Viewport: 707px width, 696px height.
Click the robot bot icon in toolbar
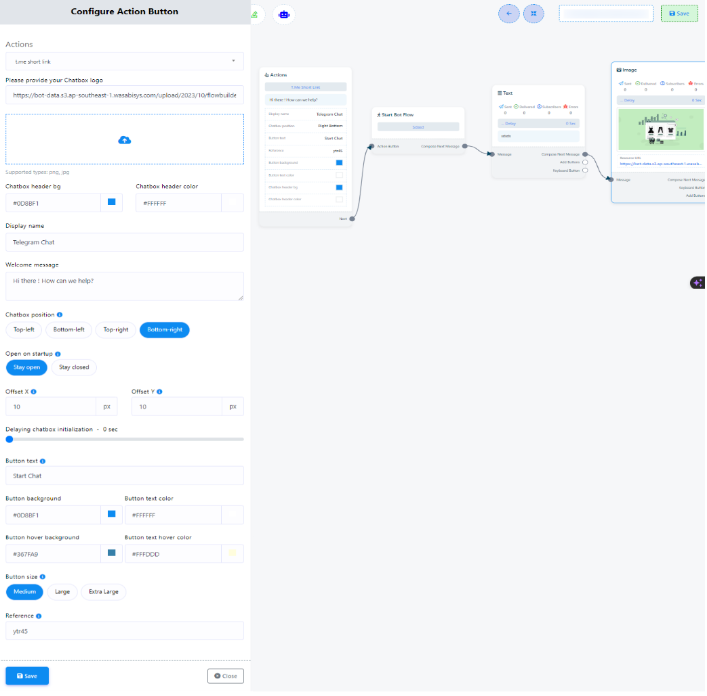coord(284,14)
